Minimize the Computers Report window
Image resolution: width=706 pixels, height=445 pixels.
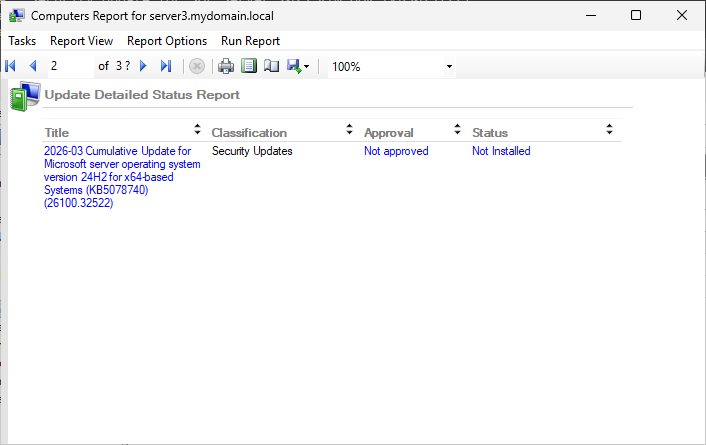point(591,16)
